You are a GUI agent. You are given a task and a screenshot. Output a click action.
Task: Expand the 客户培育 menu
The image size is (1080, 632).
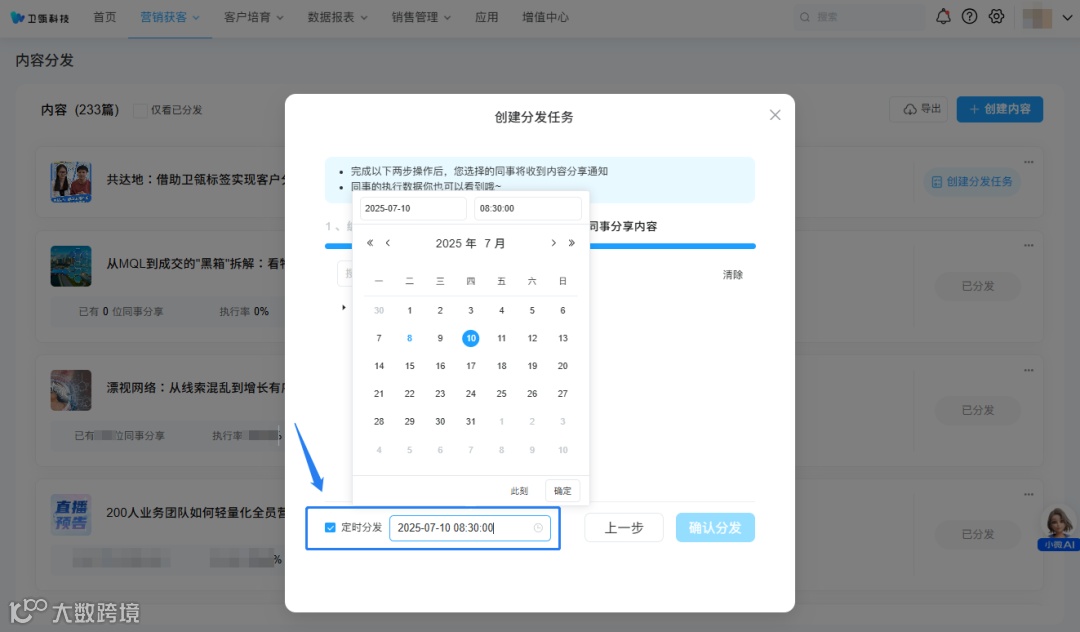pos(253,17)
